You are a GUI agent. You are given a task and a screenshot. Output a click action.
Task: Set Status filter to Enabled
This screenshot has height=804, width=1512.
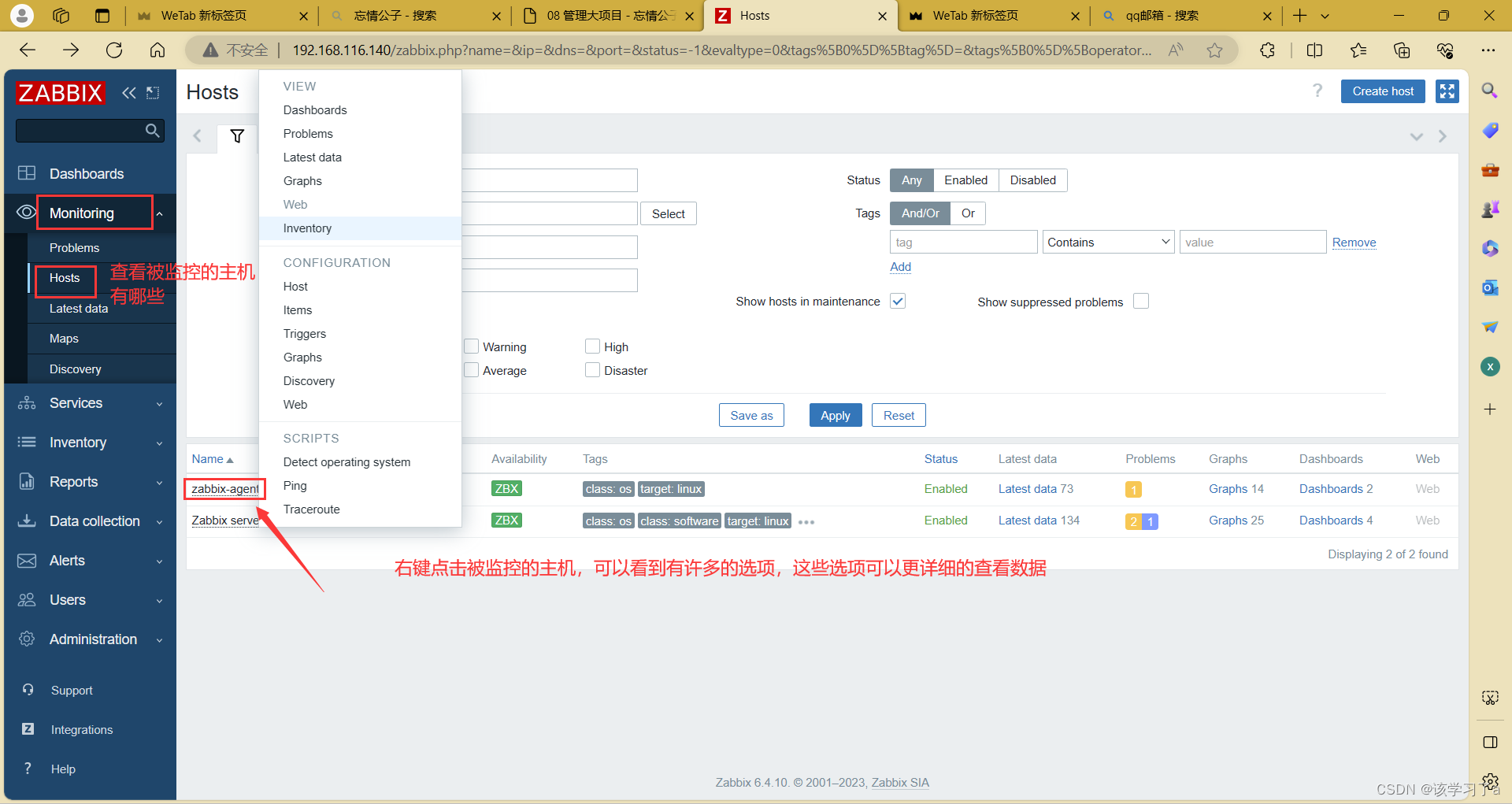[965, 180]
